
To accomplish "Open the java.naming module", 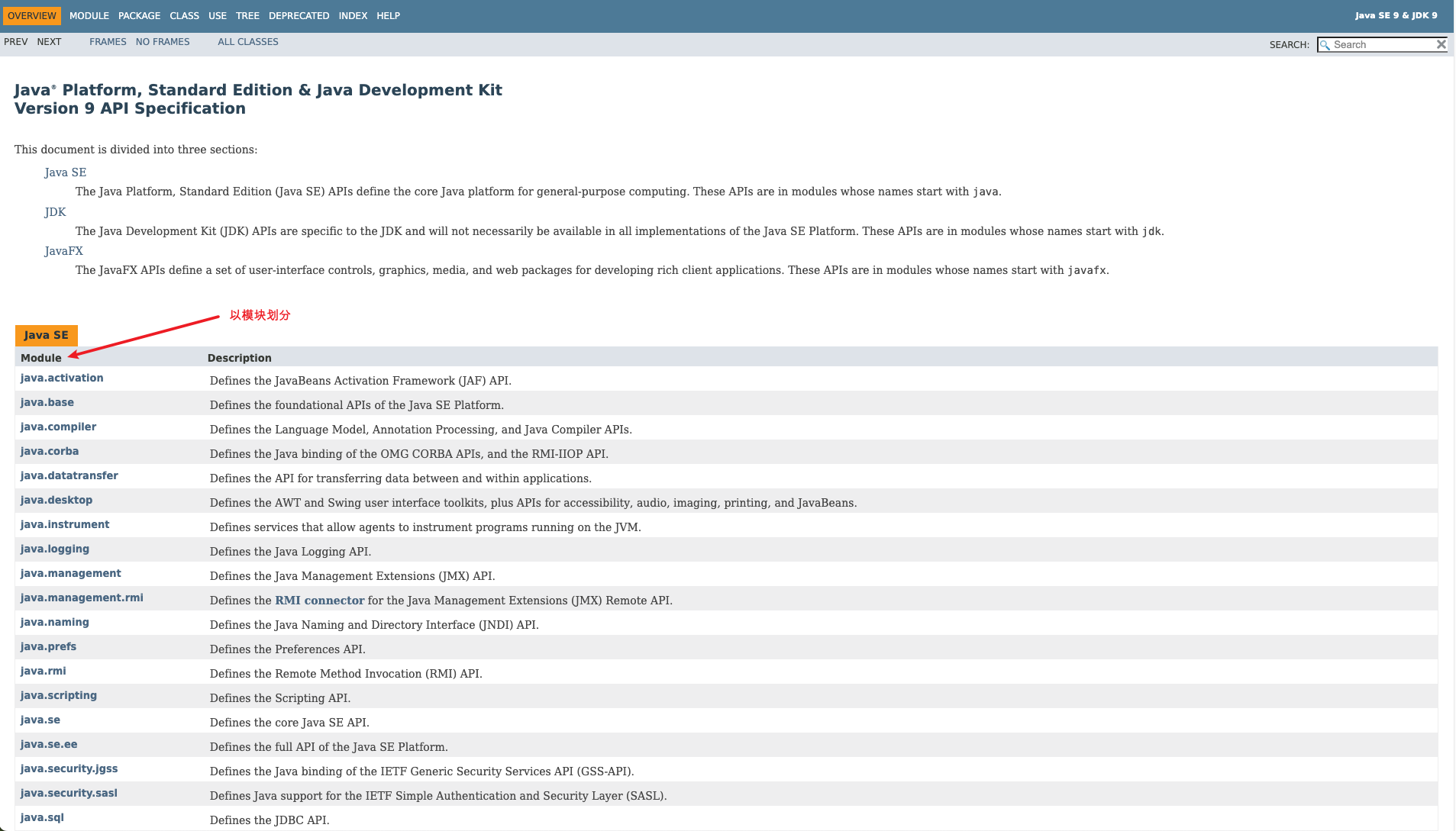I will pos(55,623).
